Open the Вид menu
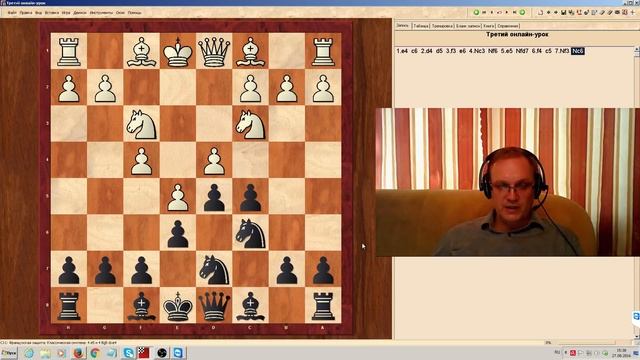 (x=38, y=13)
